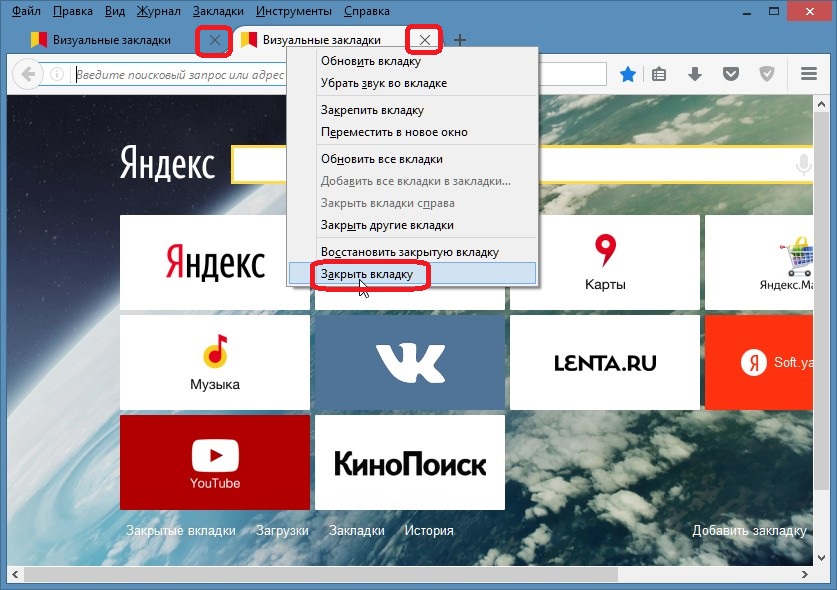Maximize the browser window
Viewport: 837px width, 590px height.
tap(773, 11)
